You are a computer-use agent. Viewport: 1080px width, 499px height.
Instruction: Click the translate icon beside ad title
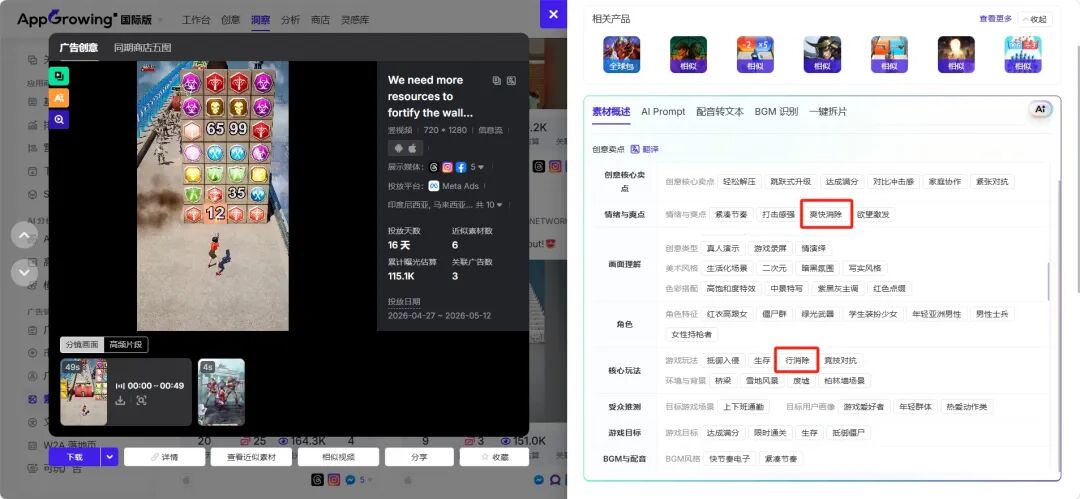pos(511,81)
